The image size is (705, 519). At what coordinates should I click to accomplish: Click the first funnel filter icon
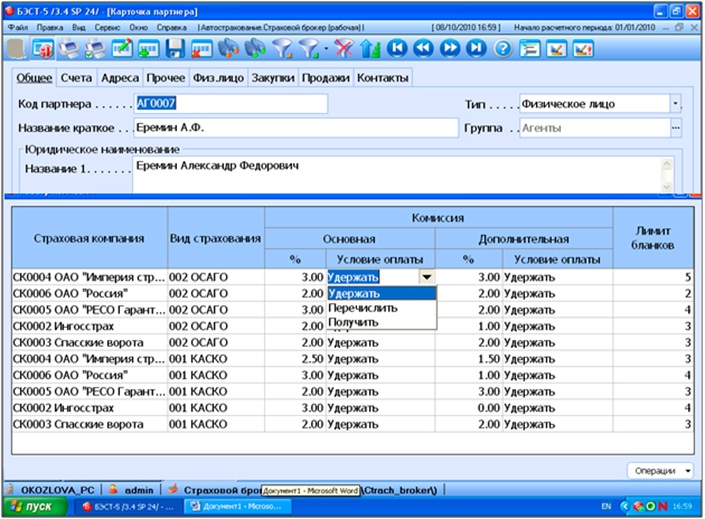point(282,49)
